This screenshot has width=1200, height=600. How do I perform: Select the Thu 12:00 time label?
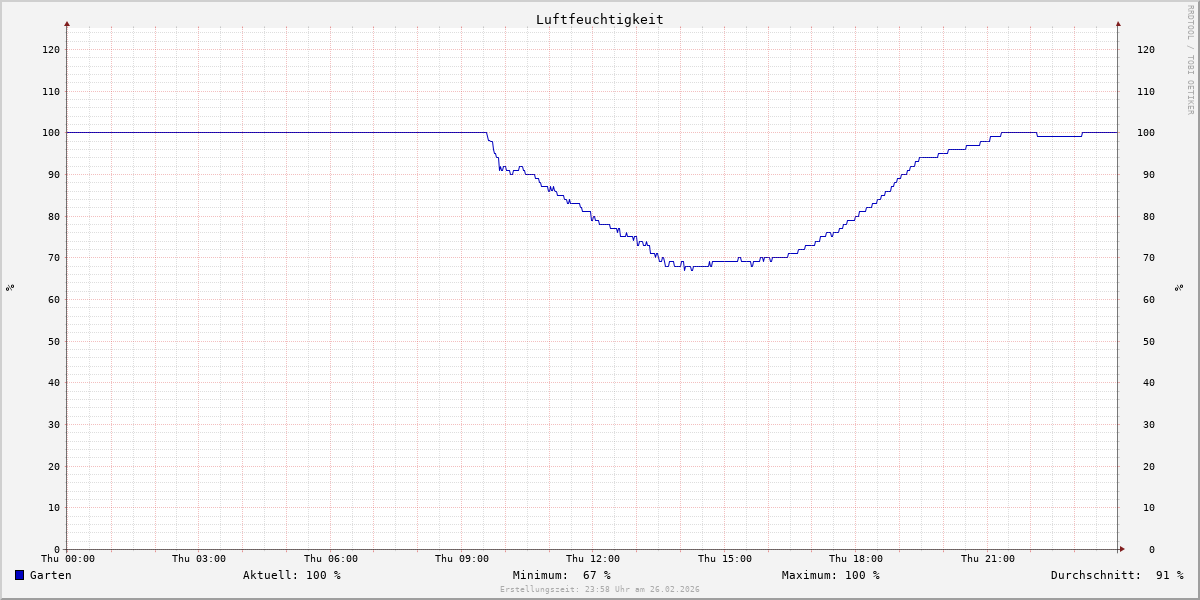(x=593, y=559)
